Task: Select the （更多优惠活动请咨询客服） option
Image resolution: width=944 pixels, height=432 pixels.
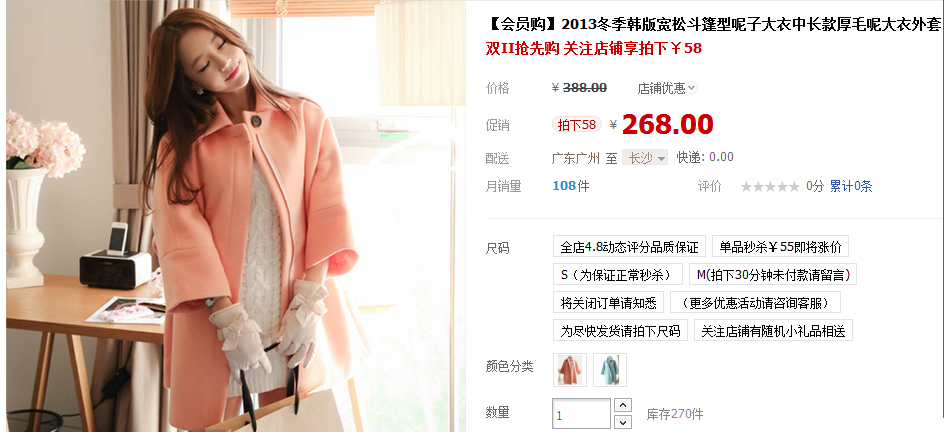Action: point(756,302)
